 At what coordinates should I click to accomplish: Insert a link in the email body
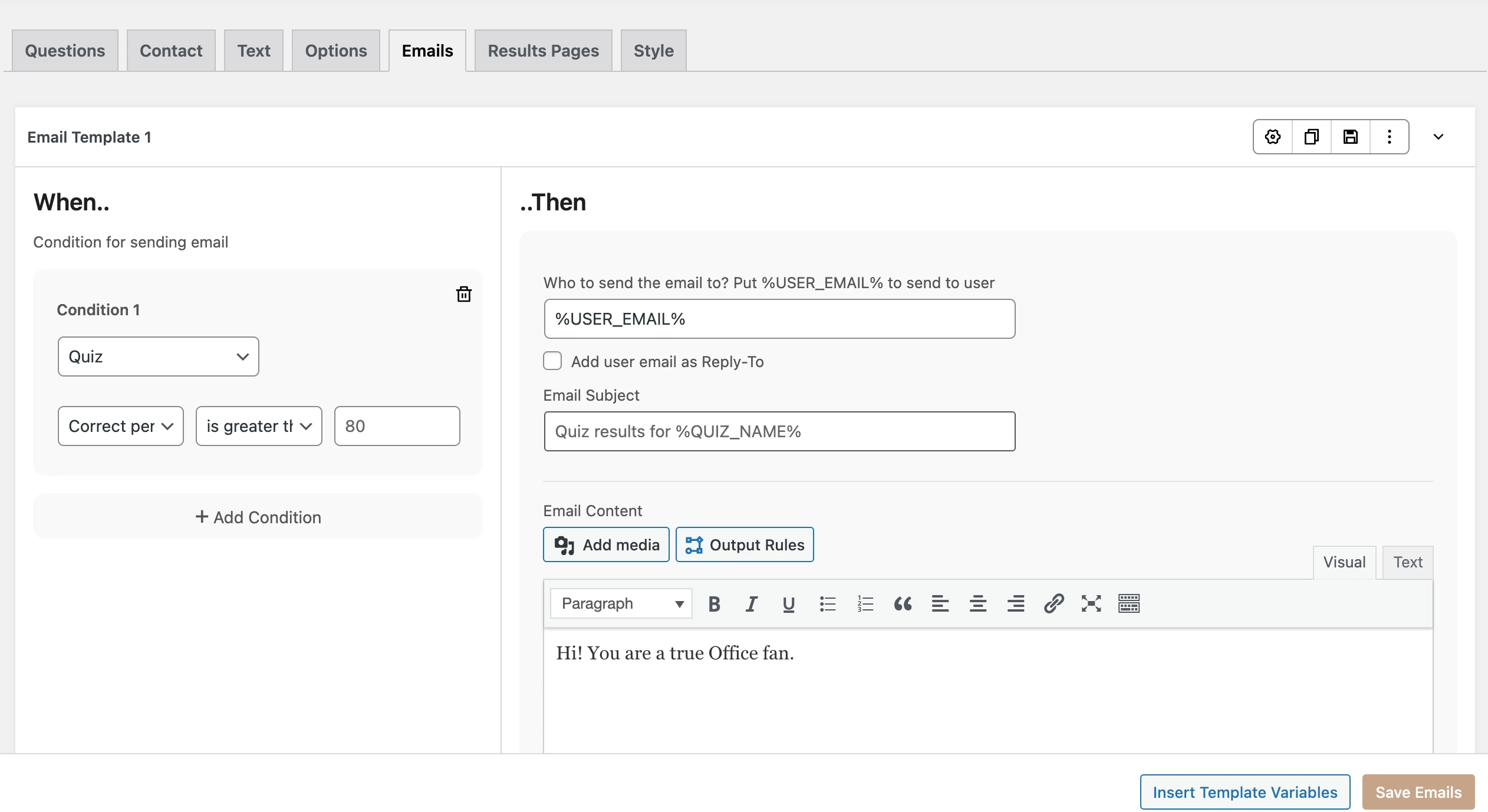coord(1054,603)
